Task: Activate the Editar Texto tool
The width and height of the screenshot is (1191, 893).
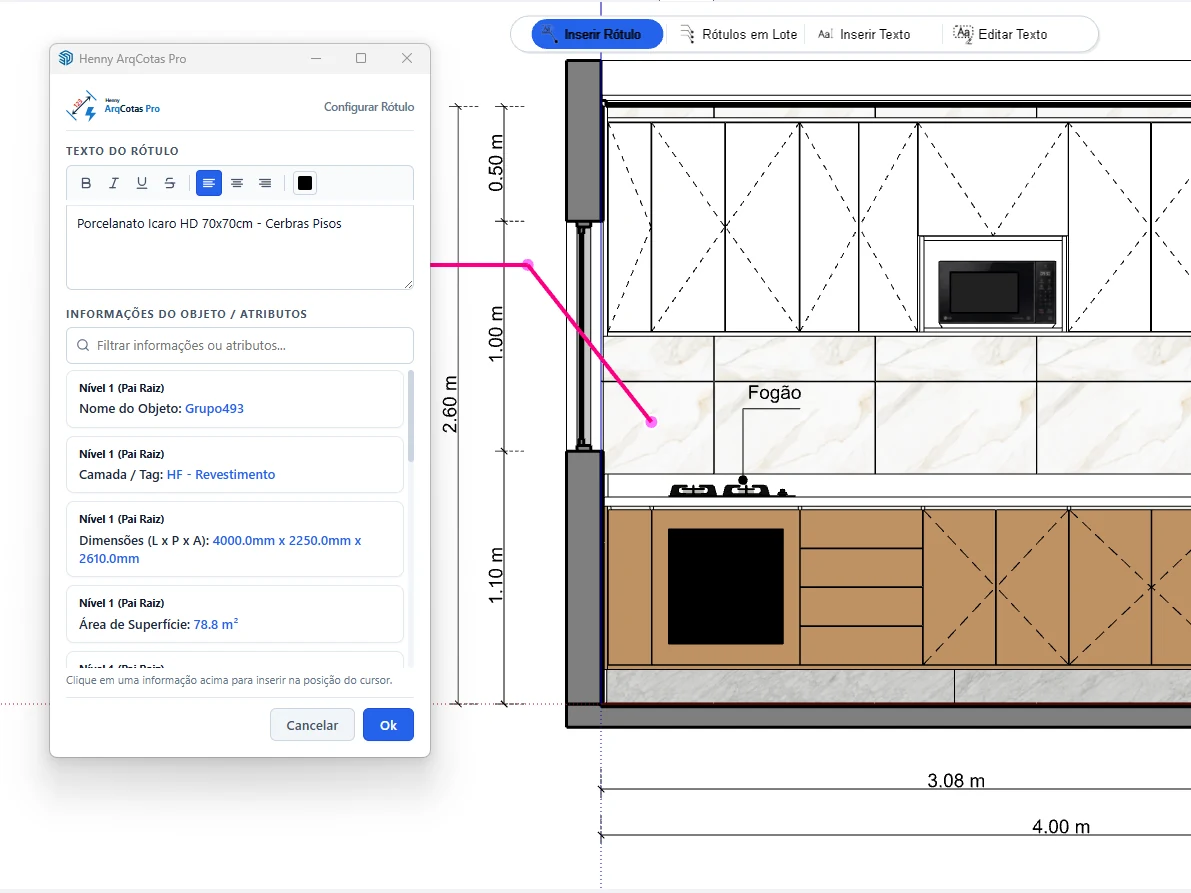Action: (1000, 34)
